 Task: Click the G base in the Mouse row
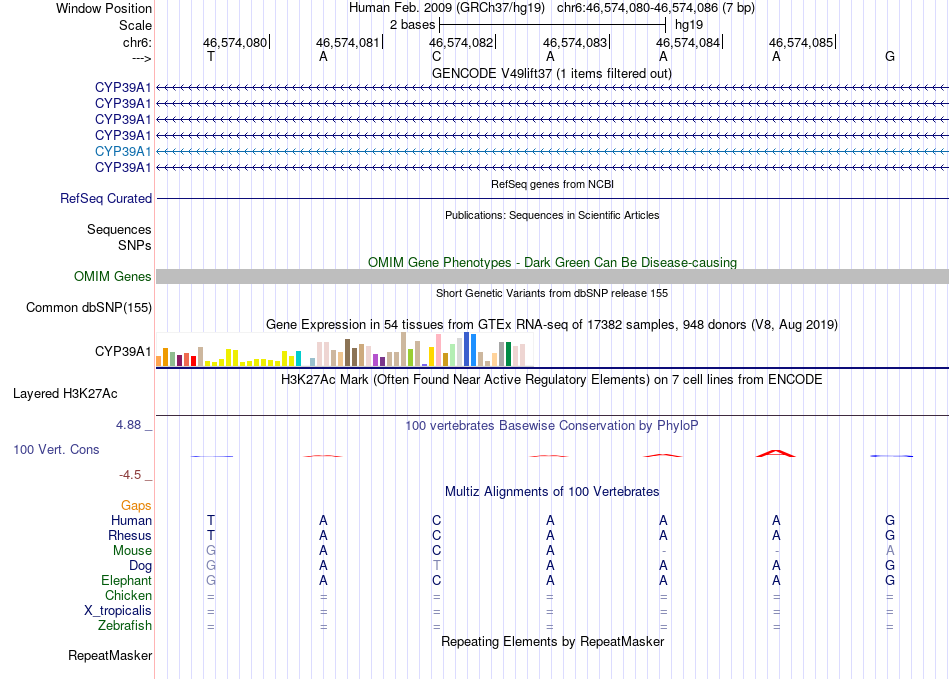211,551
